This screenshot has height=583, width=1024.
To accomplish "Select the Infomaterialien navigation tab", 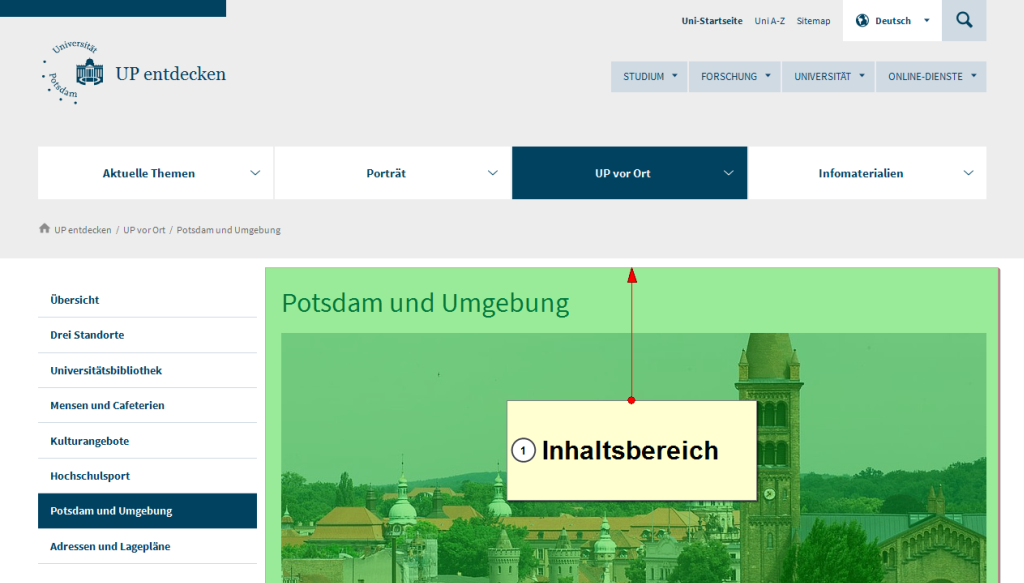I will coord(860,173).
